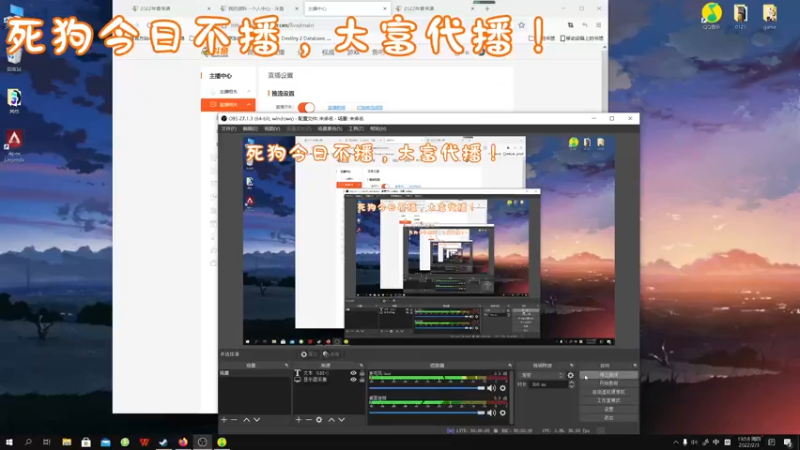
Task: Collapse the sidebar section above the orange one
Action: (x=249, y=91)
